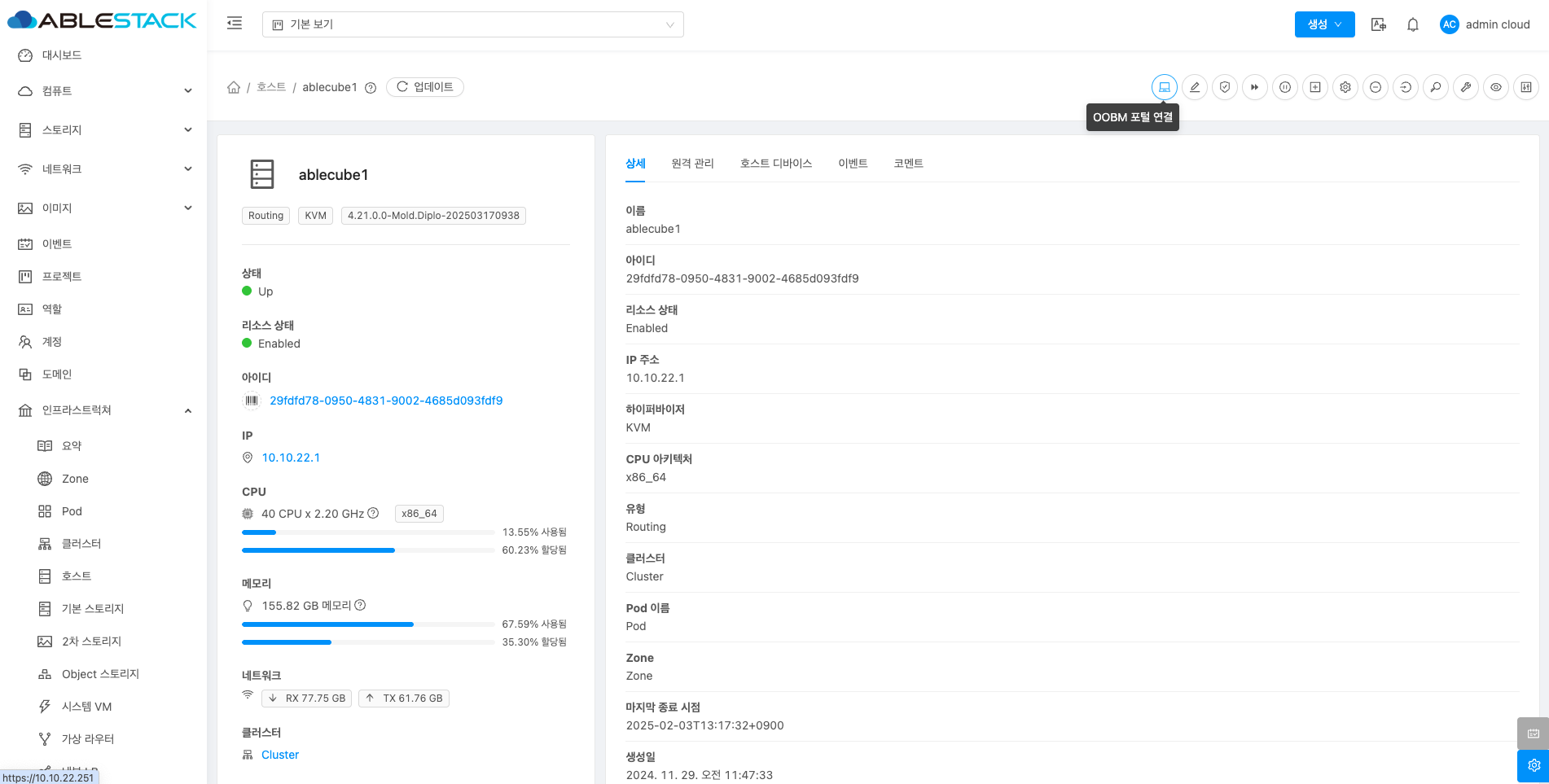This screenshot has height=784, width=1549.
Task: Open the OOBM portal connection laptop icon
Action: point(1164,87)
